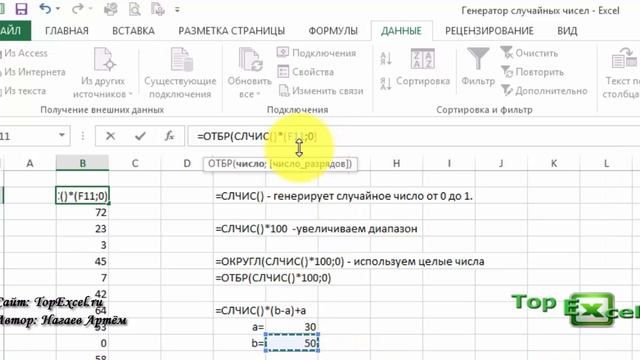This screenshot has height=360, width=640.
Task: Click the Save icon in quick access toolbar
Action: (x=21, y=9)
